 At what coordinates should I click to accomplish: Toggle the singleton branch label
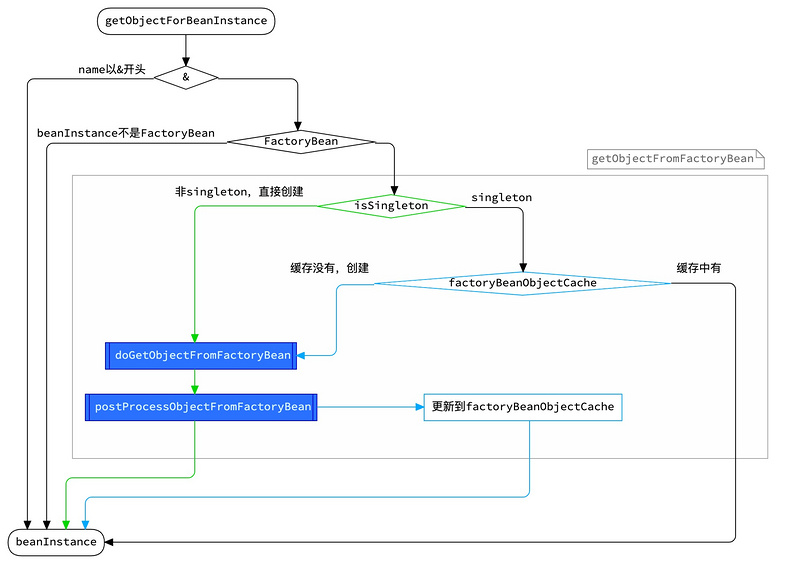click(501, 197)
